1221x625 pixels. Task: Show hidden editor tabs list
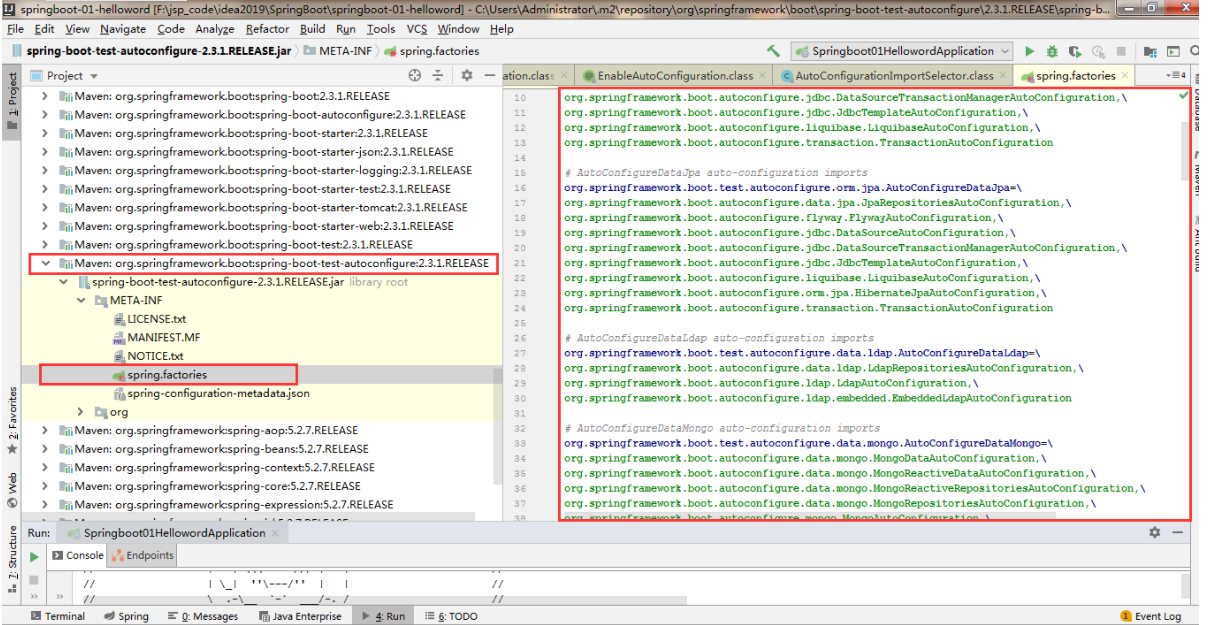[x=1176, y=75]
